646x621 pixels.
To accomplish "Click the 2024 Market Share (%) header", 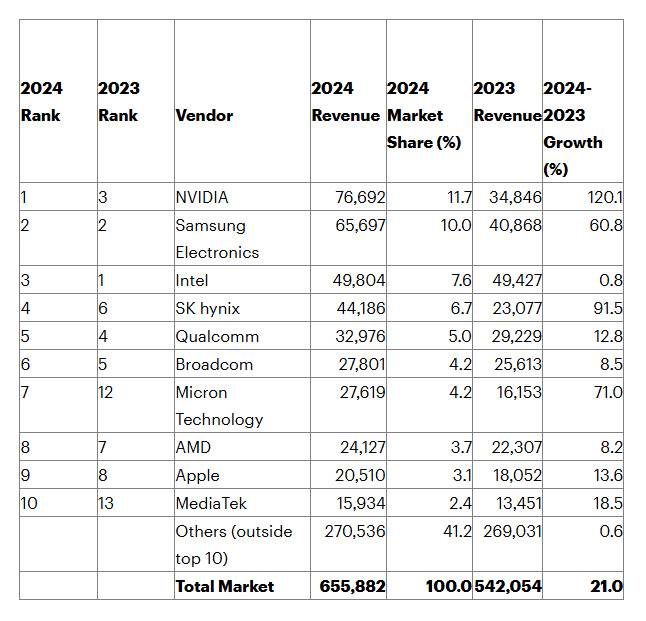I will (424, 115).
